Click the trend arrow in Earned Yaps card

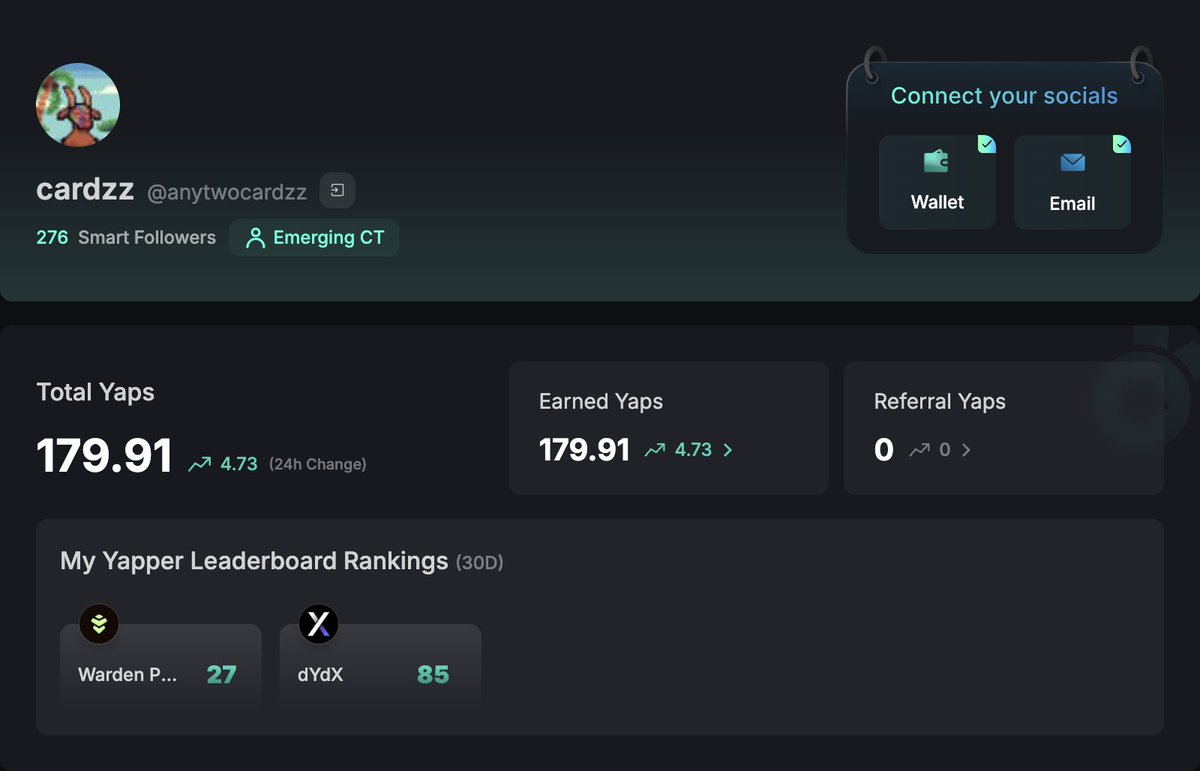pos(655,450)
